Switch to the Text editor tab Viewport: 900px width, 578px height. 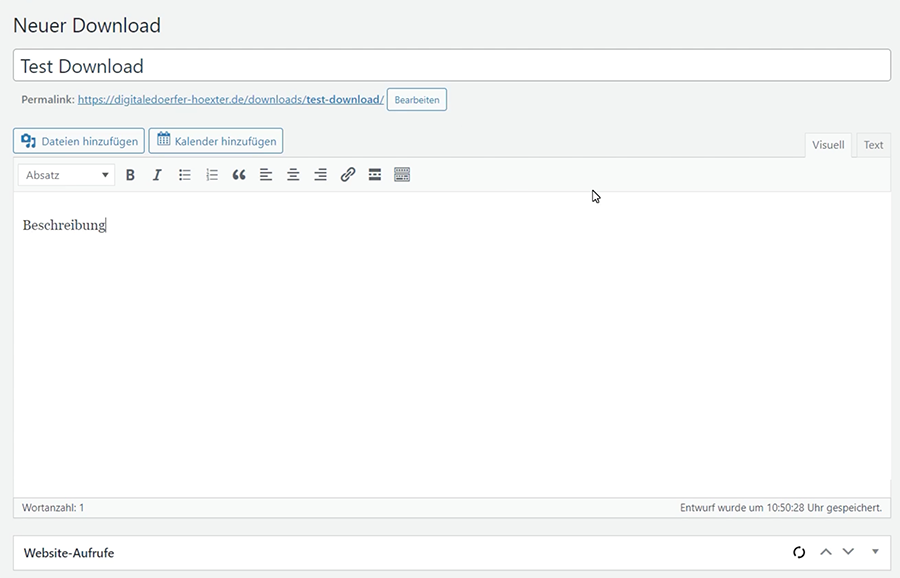click(x=873, y=145)
